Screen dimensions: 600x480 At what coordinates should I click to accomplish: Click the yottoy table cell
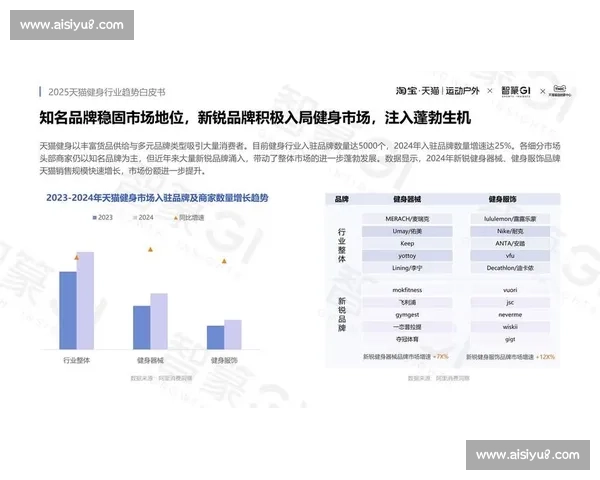click(407, 256)
